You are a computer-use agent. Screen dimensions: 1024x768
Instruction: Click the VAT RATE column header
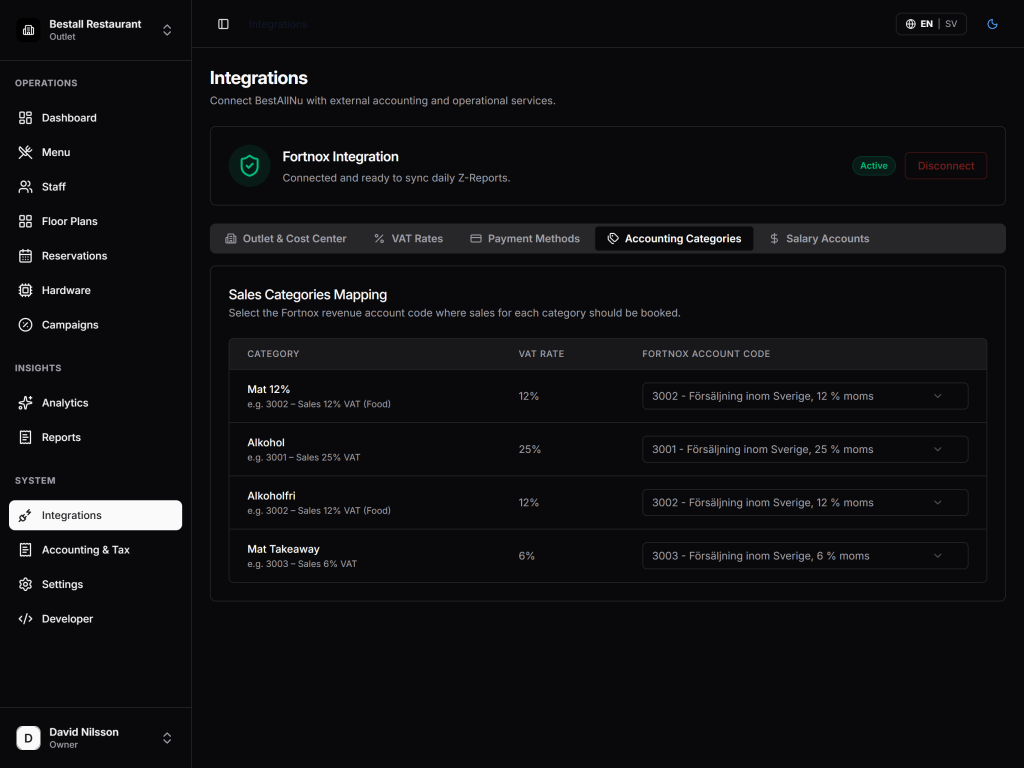(x=541, y=354)
